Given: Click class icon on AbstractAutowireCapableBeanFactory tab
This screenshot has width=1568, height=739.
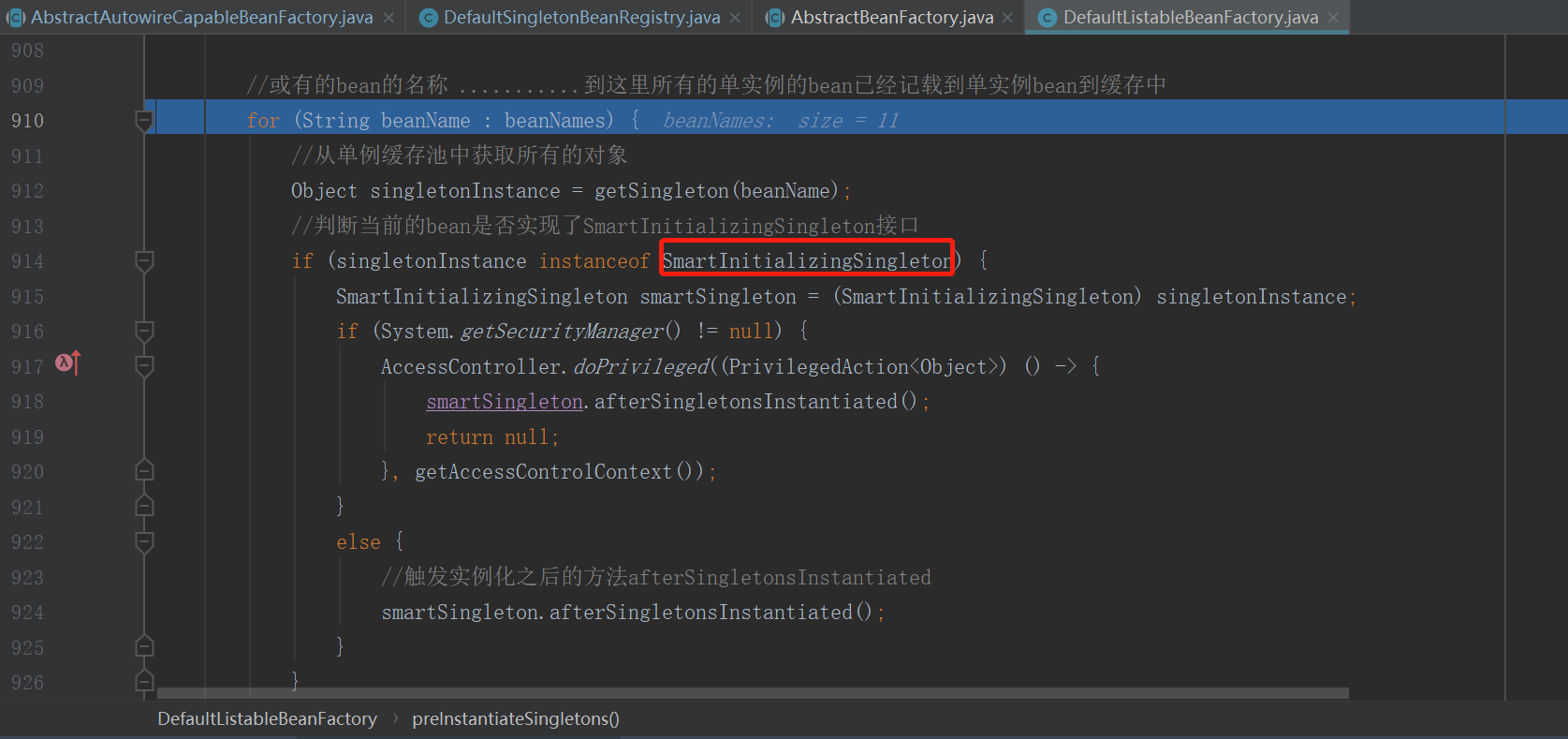Looking at the screenshot, I should [x=15, y=18].
